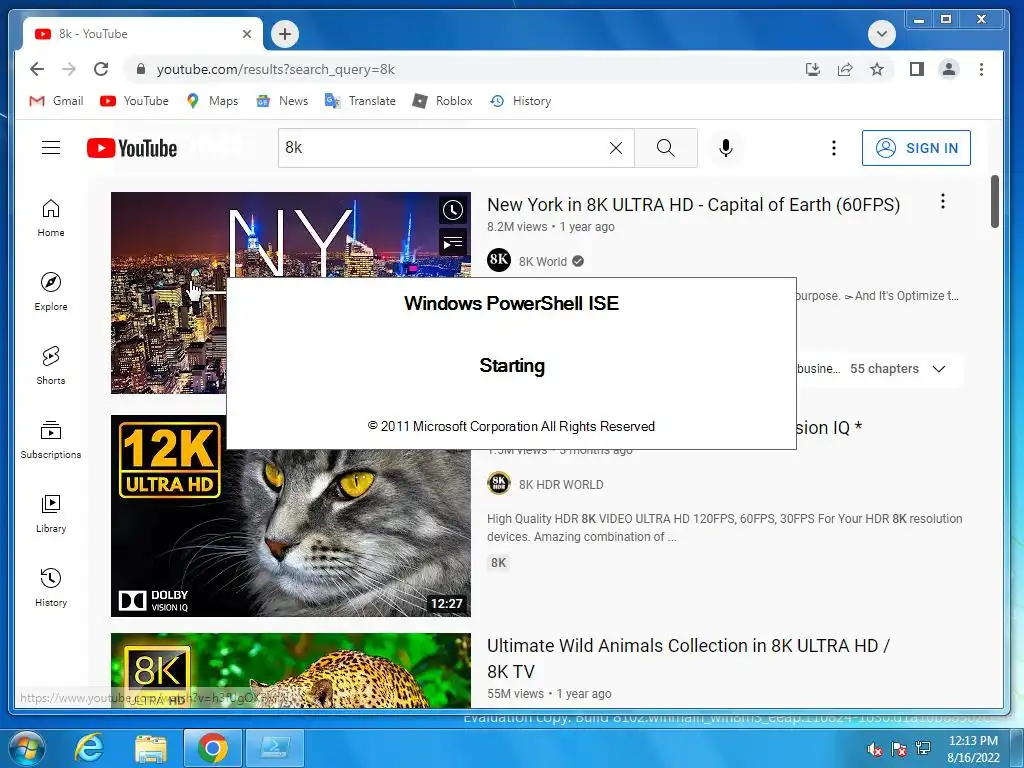Open History in the YouTube sidebar
1024x768 pixels.
click(x=51, y=588)
